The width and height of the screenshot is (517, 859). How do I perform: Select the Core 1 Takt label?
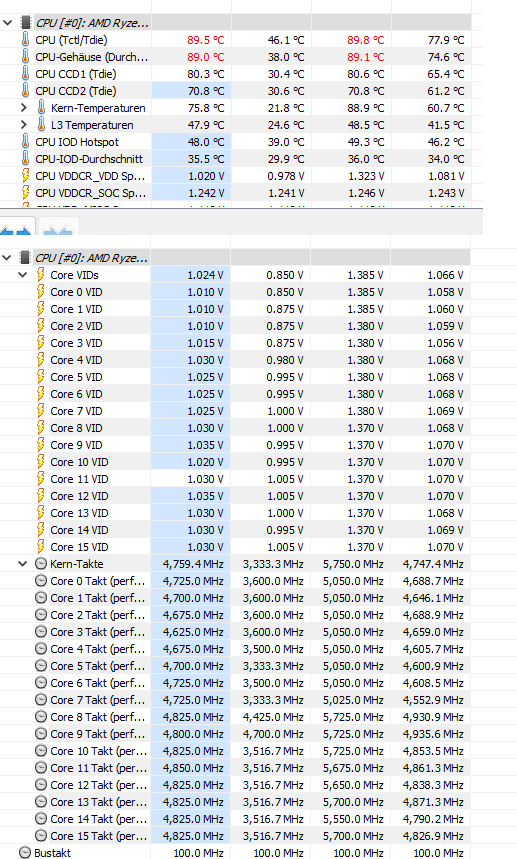pos(98,598)
